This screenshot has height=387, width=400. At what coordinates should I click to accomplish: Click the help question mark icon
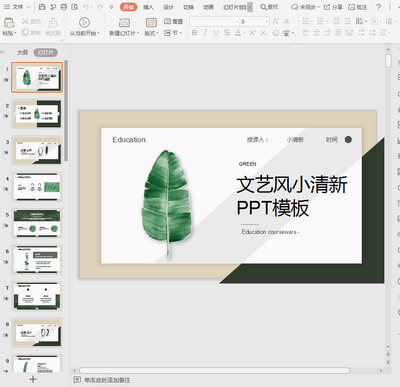[x=378, y=7]
